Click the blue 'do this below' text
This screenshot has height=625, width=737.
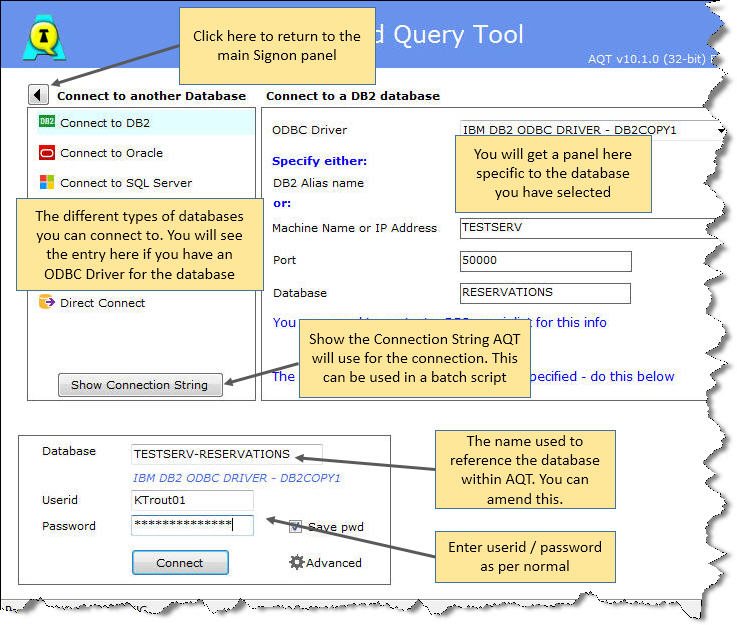point(632,376)
